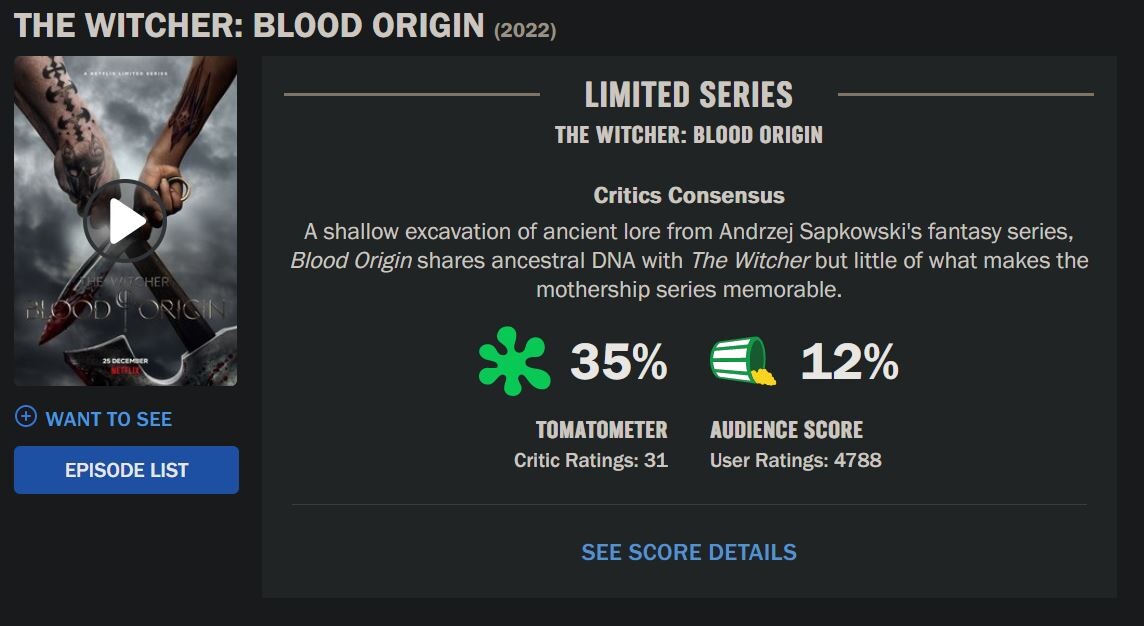Click the (2022) year text

525,29
